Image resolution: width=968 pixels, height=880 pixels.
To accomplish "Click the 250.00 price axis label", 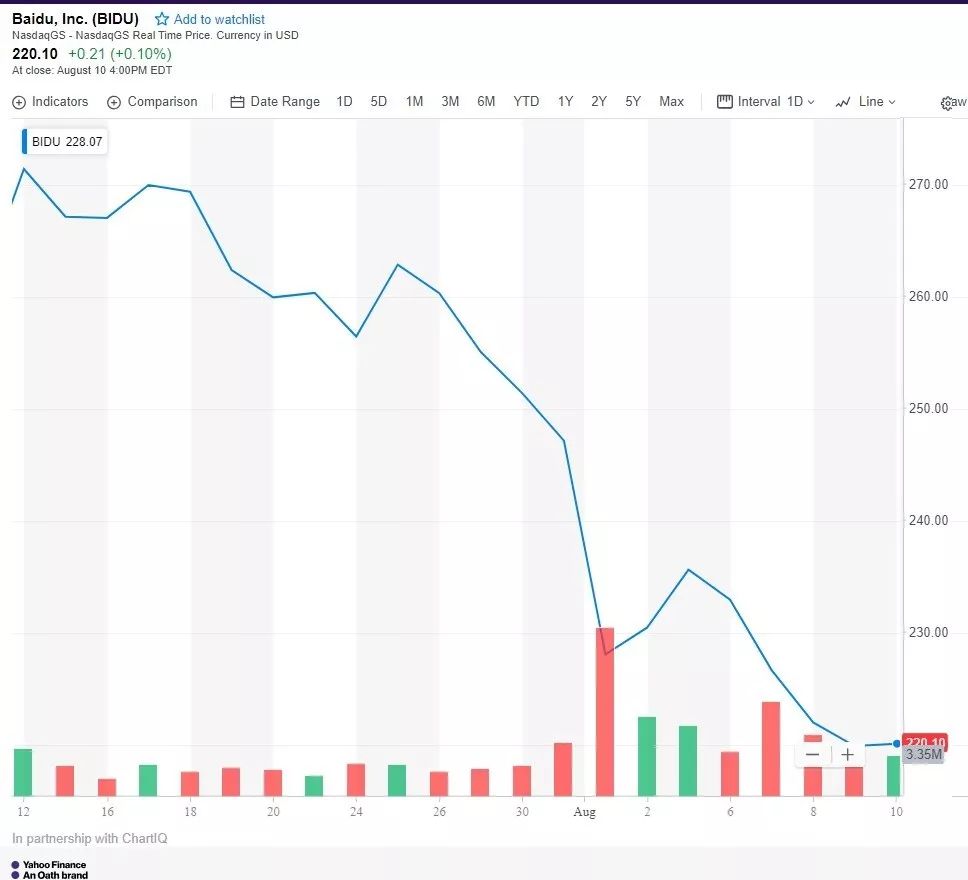I will click(928, 408).
